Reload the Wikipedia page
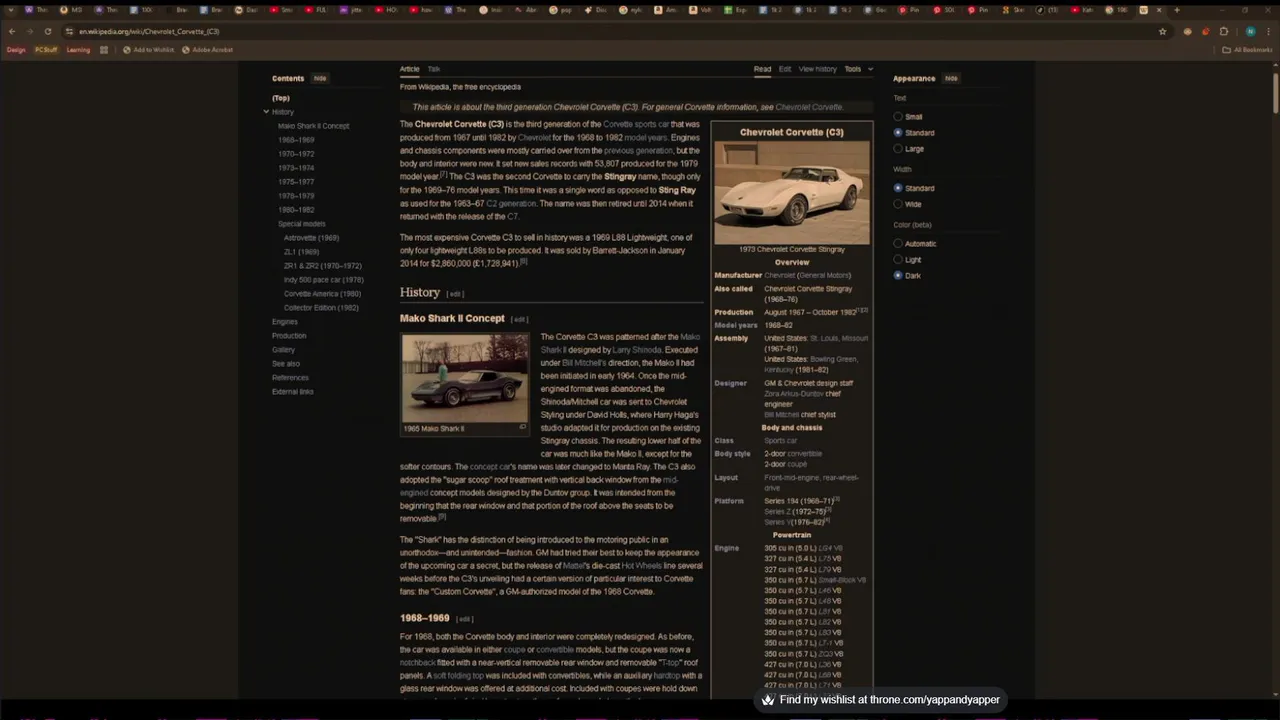Viewport: 1280px width, 720px height. click(48, 31)
